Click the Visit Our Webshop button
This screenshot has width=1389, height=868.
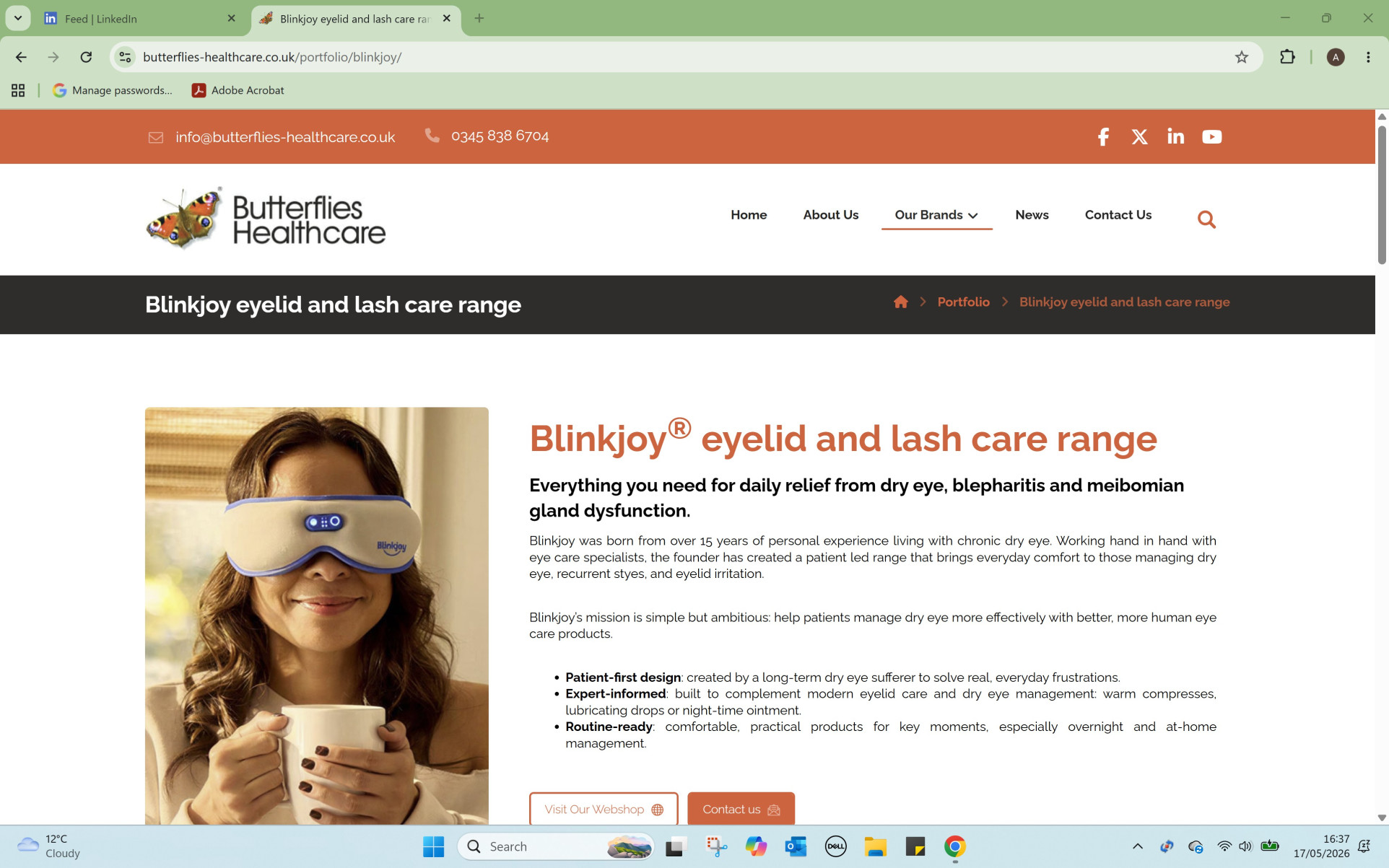(604, 809)
